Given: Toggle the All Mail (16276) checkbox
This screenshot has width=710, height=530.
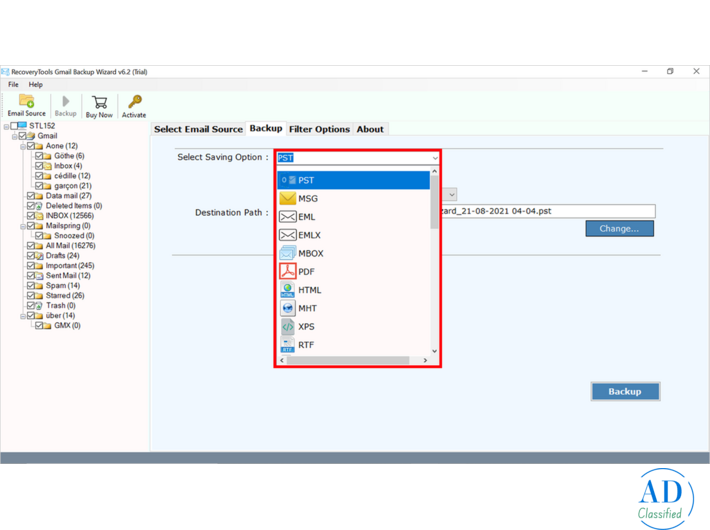Looking at the screenshot, I should pos(31,246).
